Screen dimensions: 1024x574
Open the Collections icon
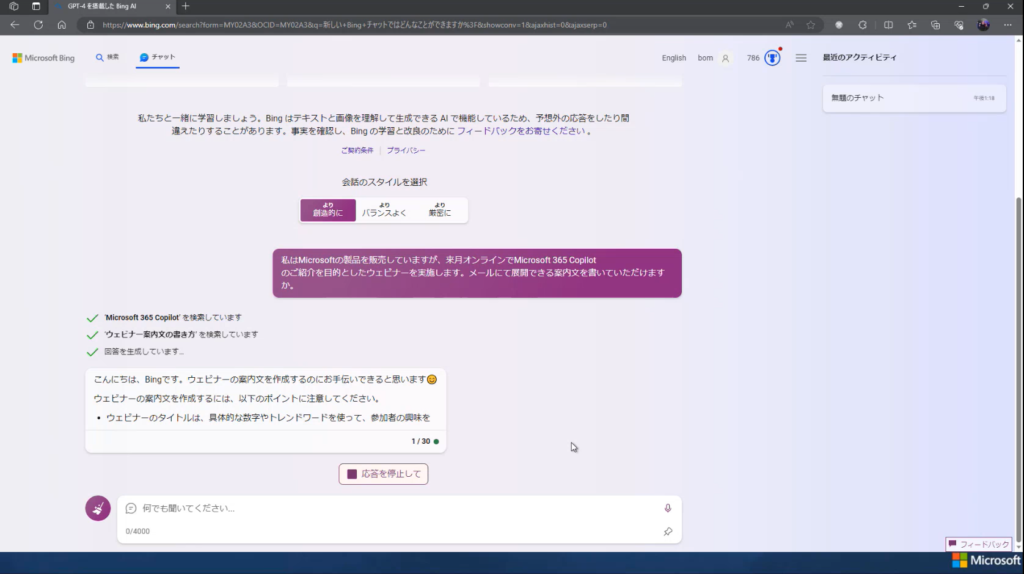935,25
